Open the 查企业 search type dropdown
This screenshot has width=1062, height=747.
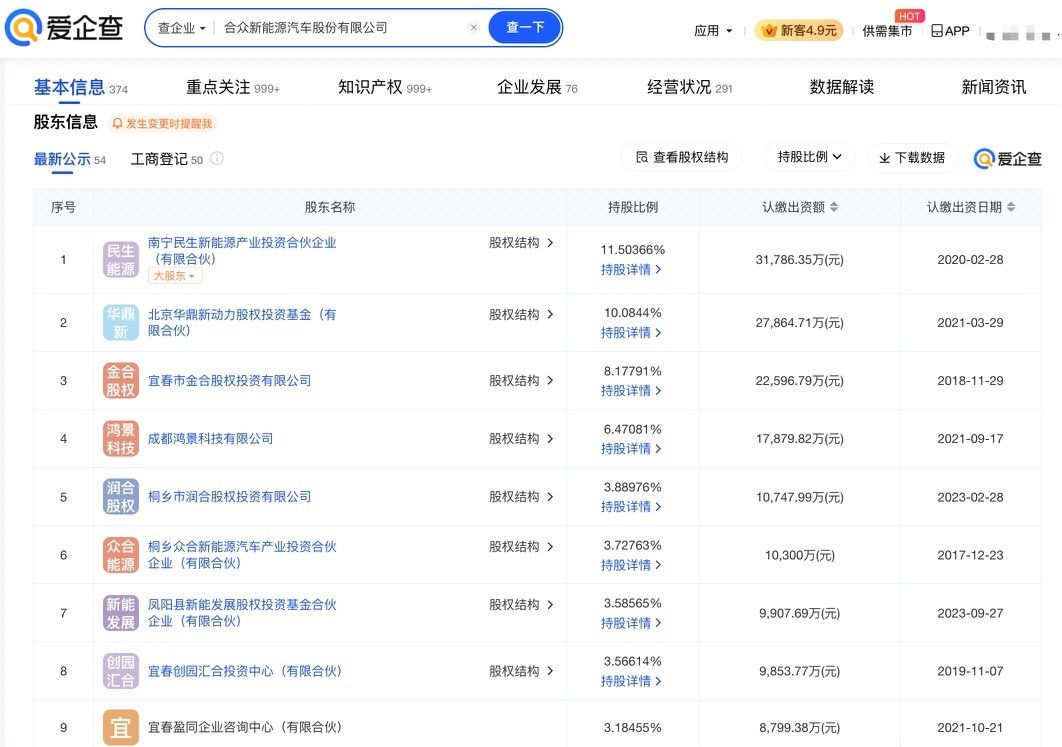[x=182, y=28]
